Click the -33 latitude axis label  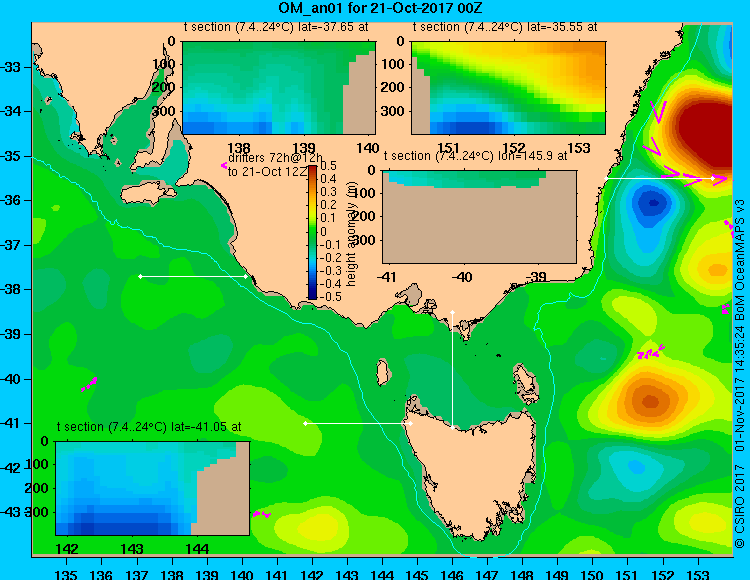[x=10, y=67]
